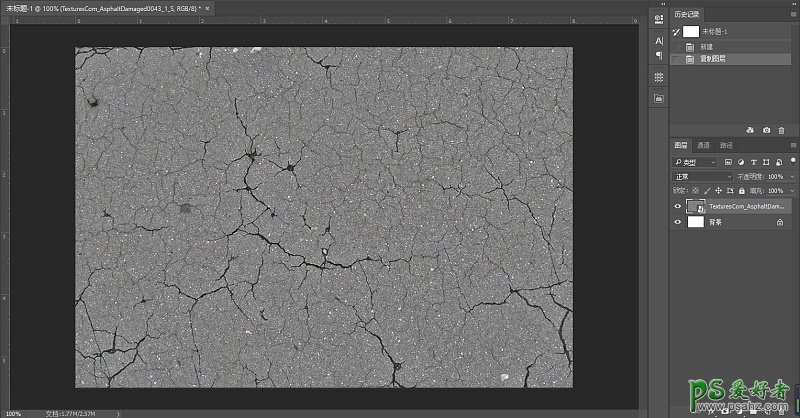The width and height of the screenshot is (800, 418).
Task: Filter for adjustment layers icon
Action: tap(741, 161)
